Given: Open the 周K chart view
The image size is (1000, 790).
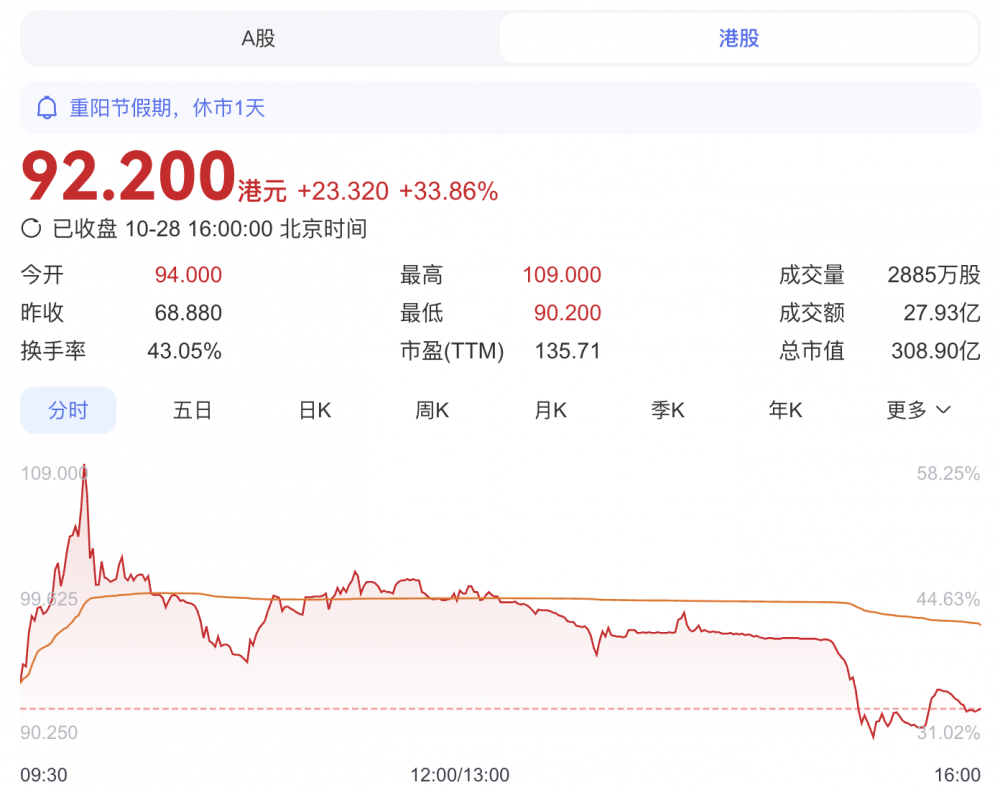Looking at the screenshot, I should [433, 410].
